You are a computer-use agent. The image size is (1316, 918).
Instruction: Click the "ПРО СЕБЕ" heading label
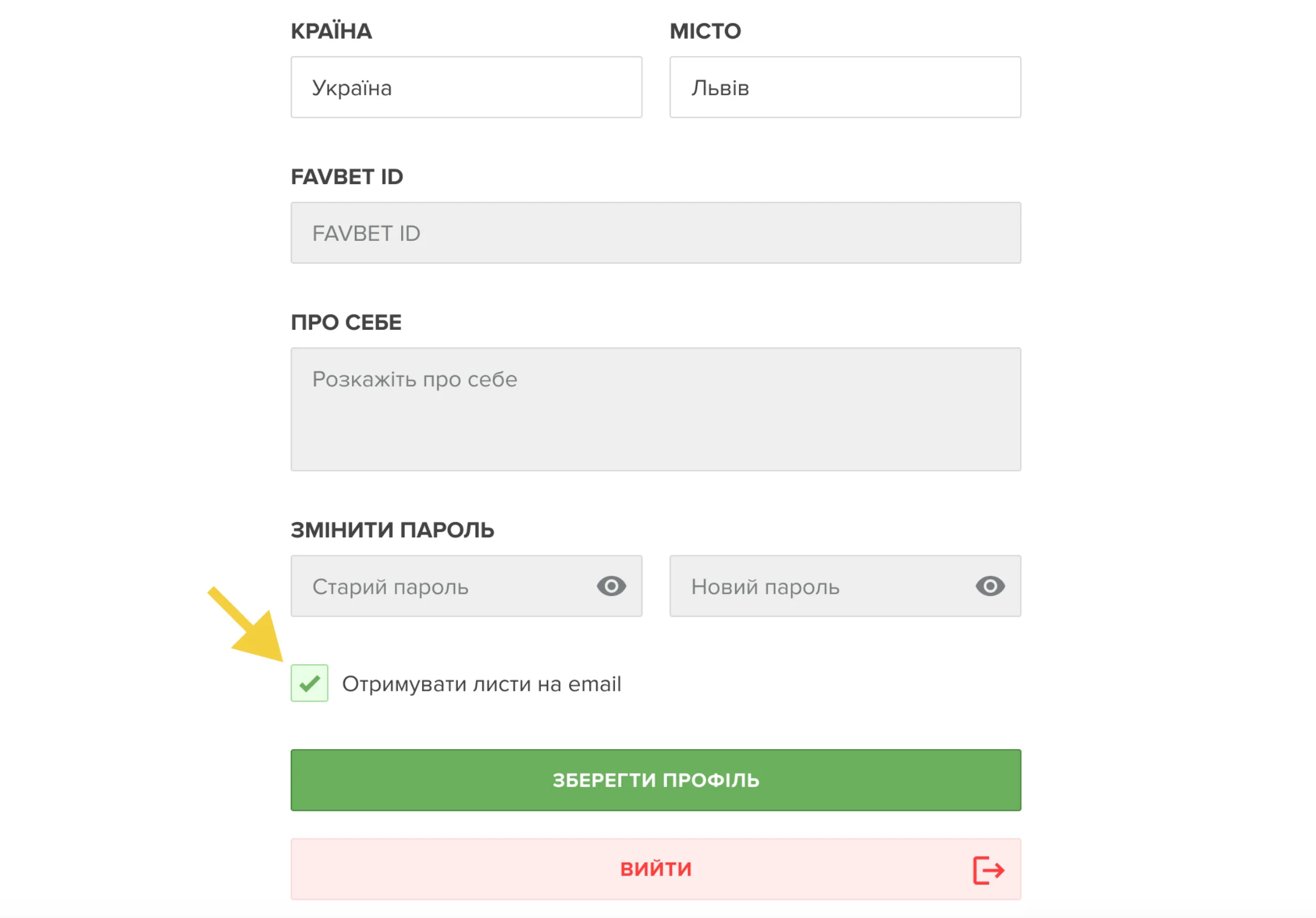click(346, 322)
